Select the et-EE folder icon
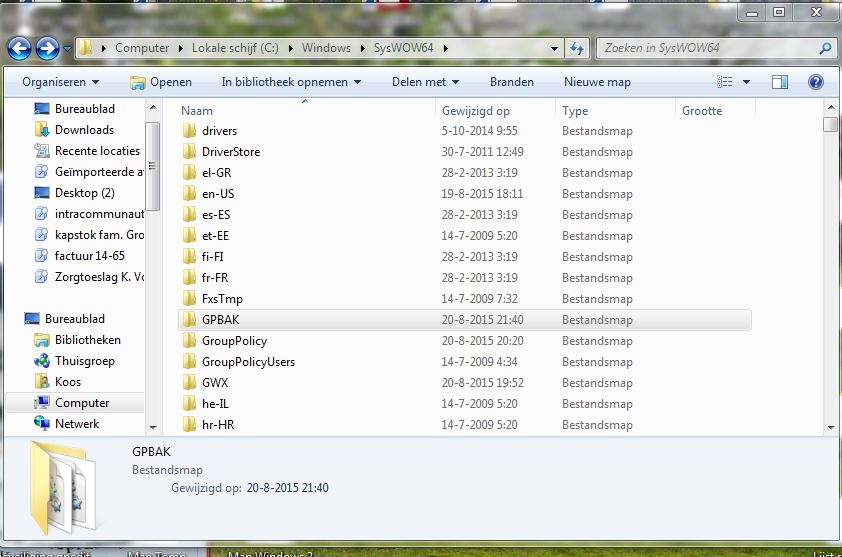This screenshot has width=842, height=557. (x=189, y=235)
